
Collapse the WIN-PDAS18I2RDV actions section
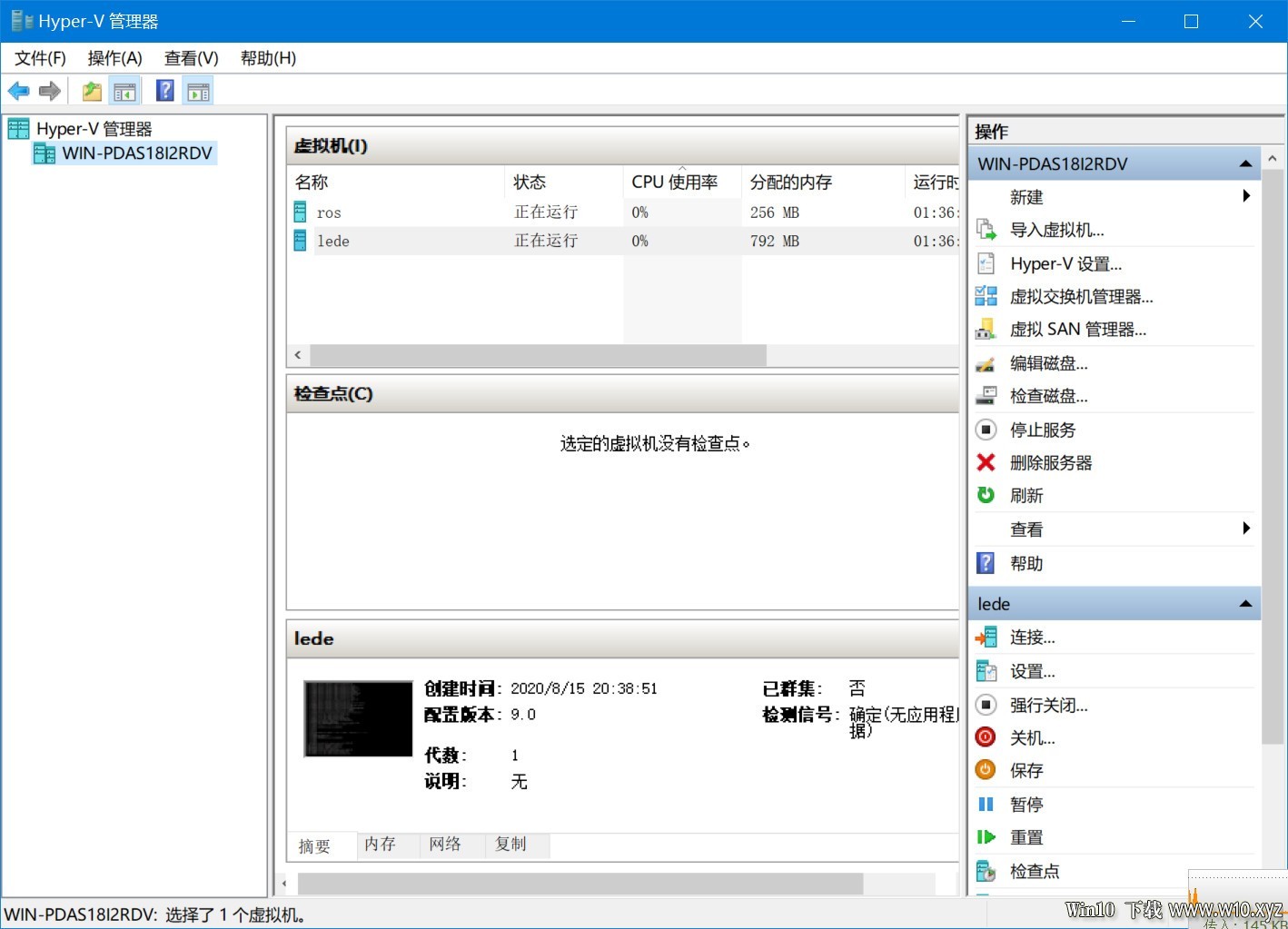1245,164
